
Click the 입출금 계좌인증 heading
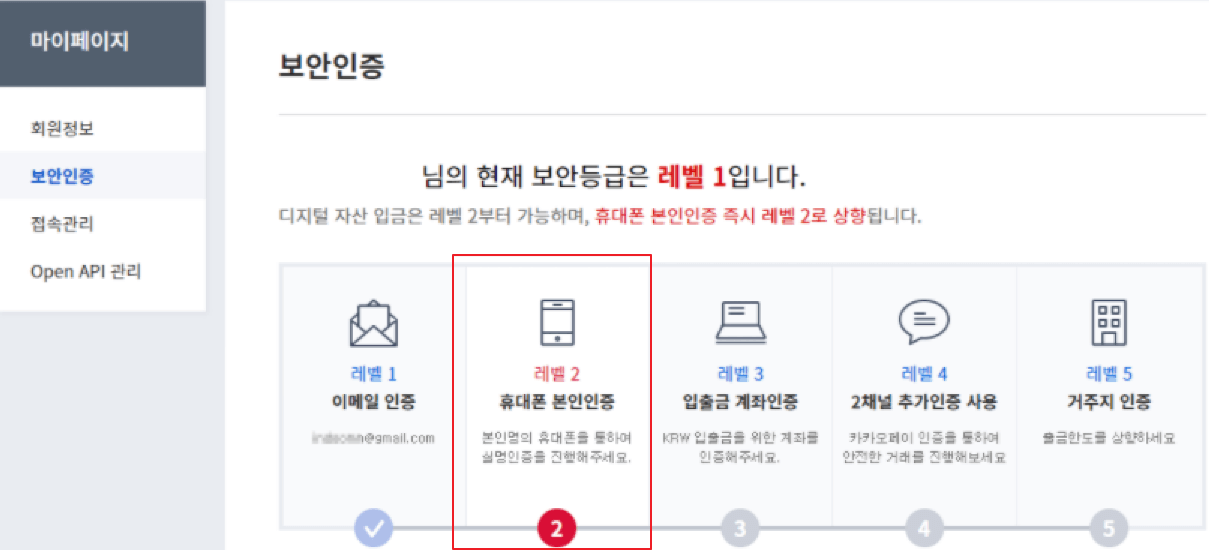(741, 402)
